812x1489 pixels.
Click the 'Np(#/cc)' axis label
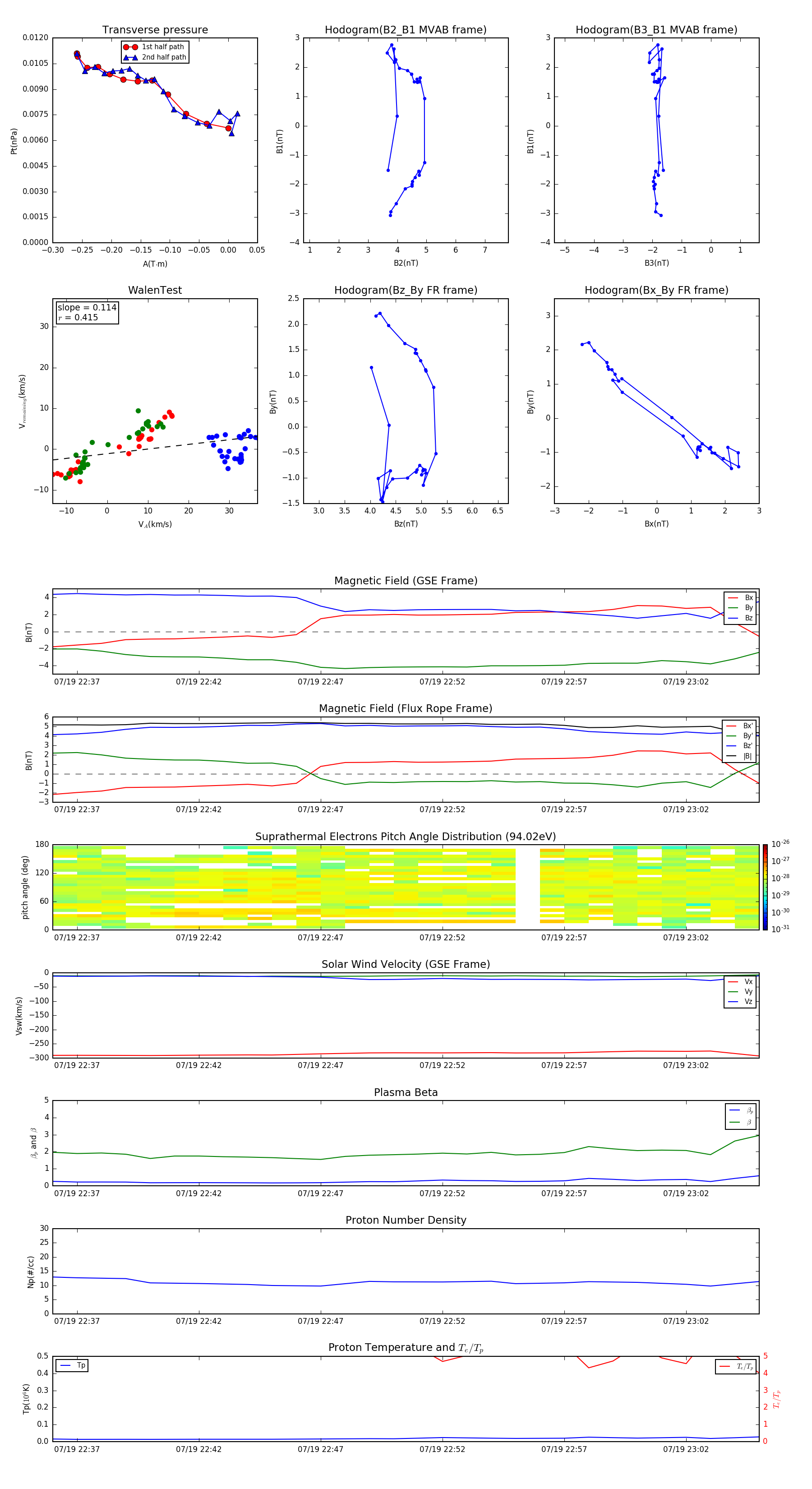coord(31,1272)
